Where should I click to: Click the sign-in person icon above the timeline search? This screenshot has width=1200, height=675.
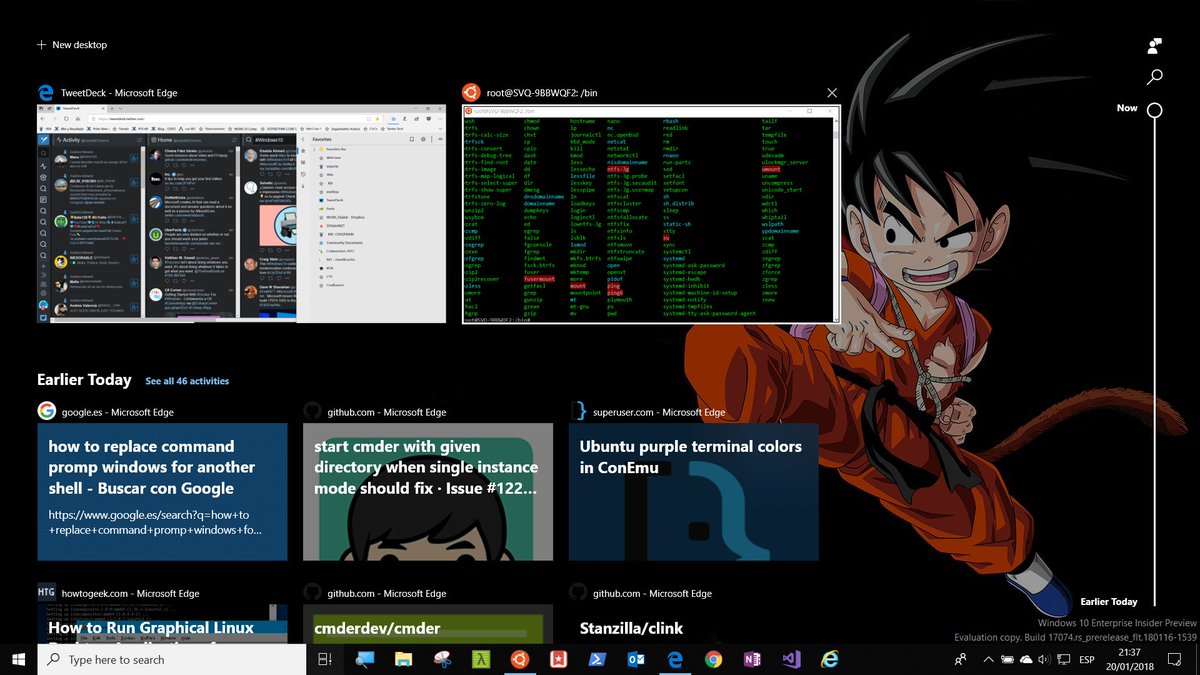1154,45
